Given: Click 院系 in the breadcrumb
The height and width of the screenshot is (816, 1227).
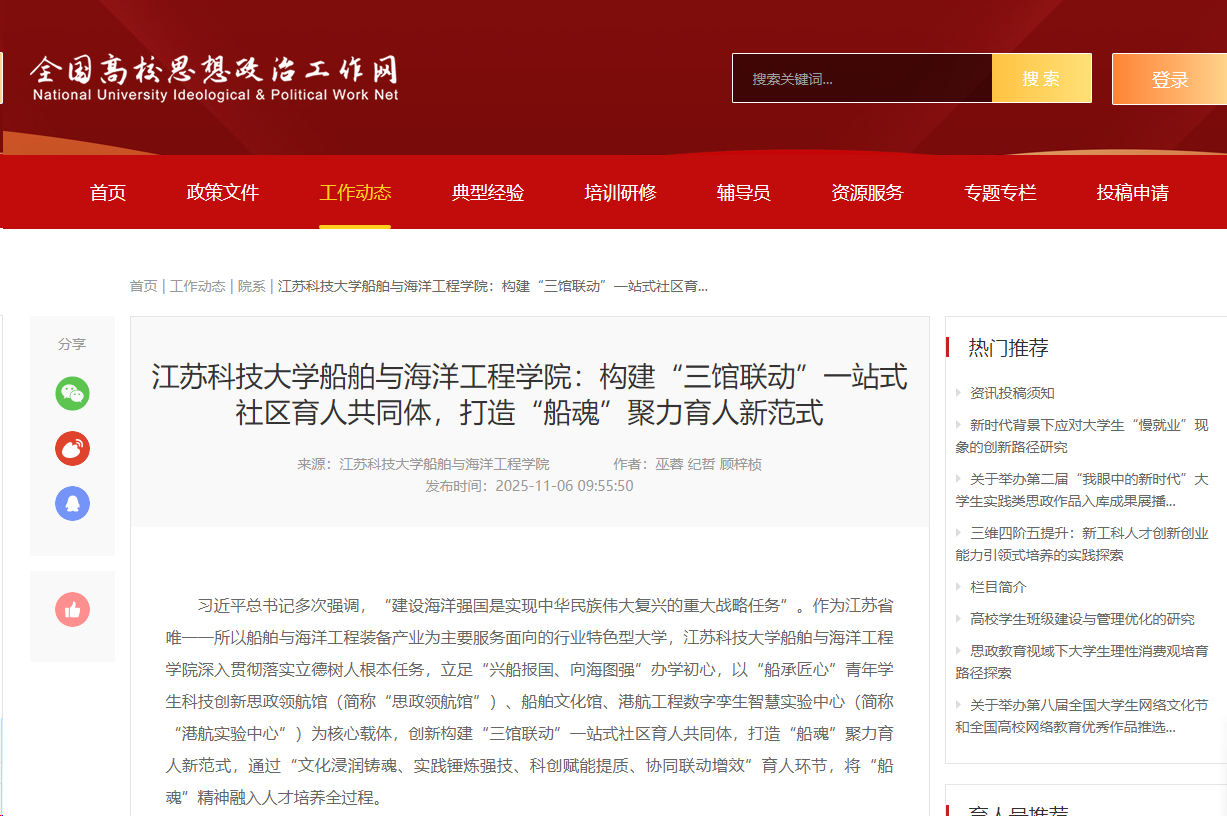Looking at the screenshot, I should click(x=252, y=286).
